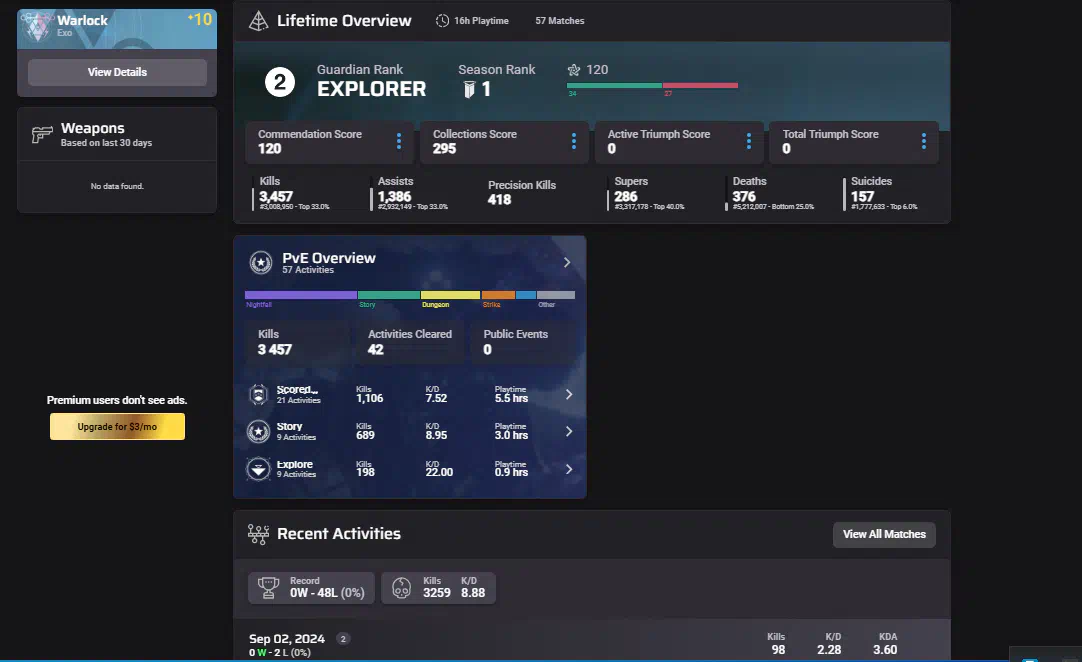Click the Recent Activities node icon
The image size is (1082, 662).
(x=258, y=534)
